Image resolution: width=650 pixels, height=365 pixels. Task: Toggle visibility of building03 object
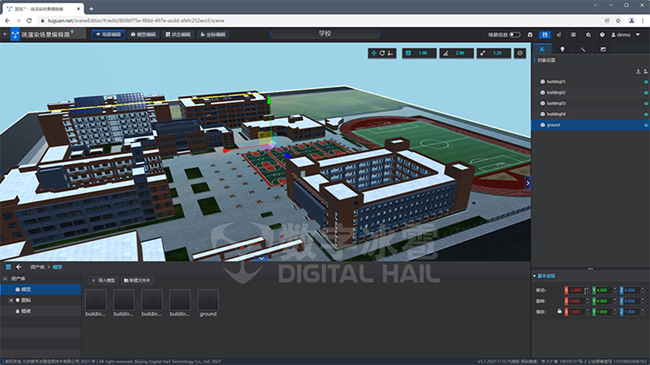click(x=646, y=103)
